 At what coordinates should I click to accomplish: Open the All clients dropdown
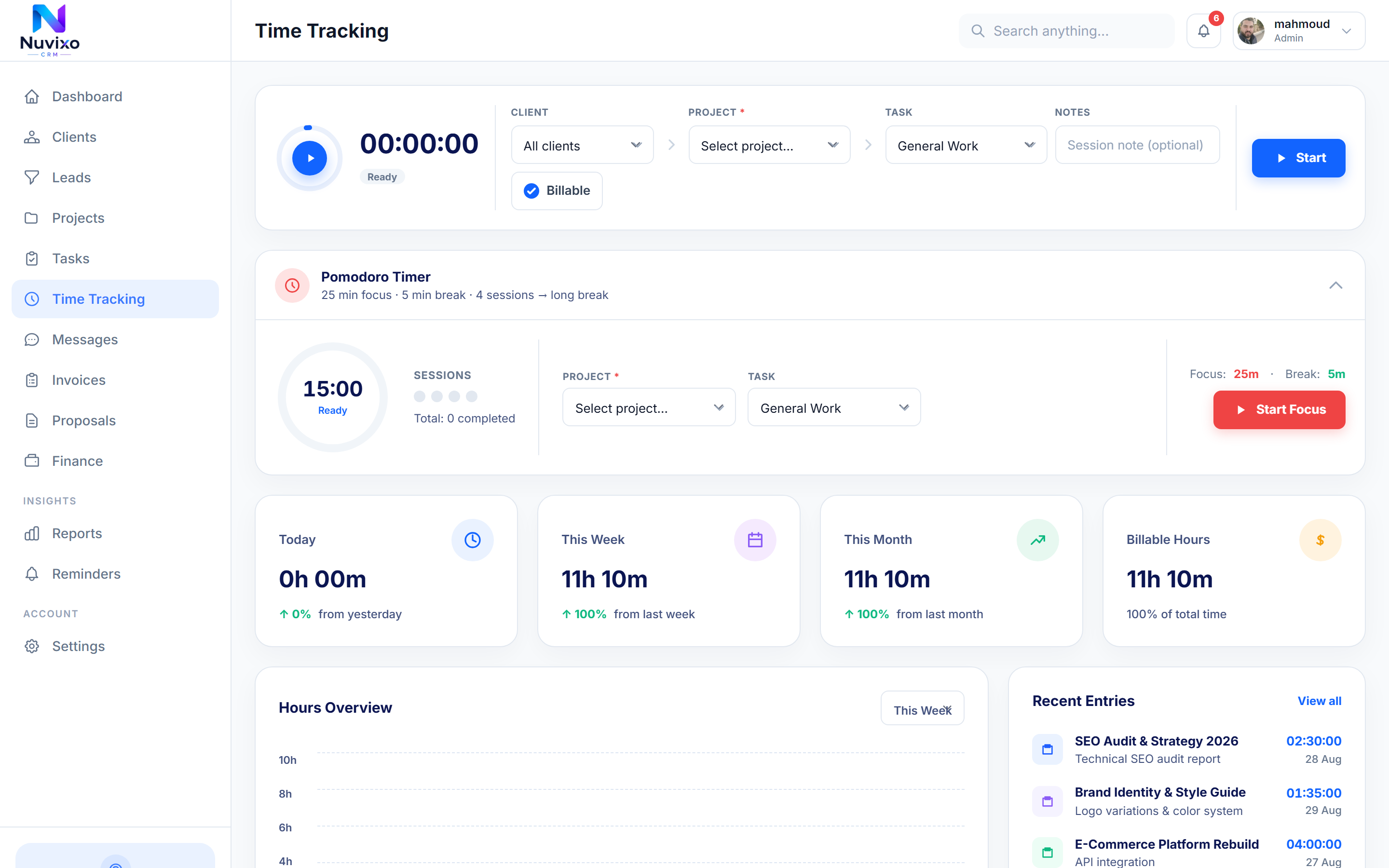(x=582, y=145)
